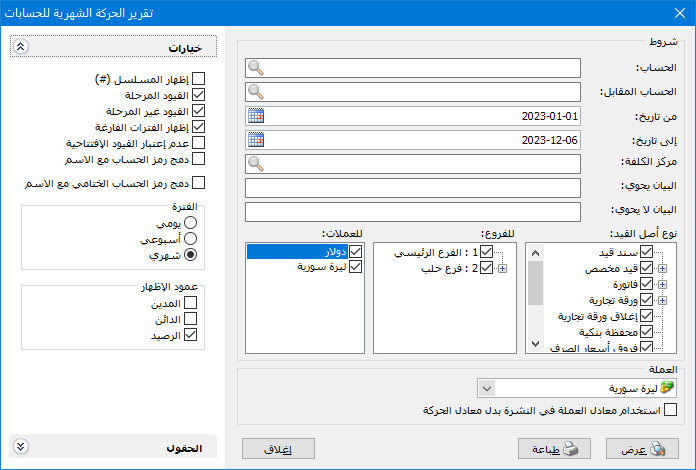Click the خيارات section header

(x=113, y=47)
